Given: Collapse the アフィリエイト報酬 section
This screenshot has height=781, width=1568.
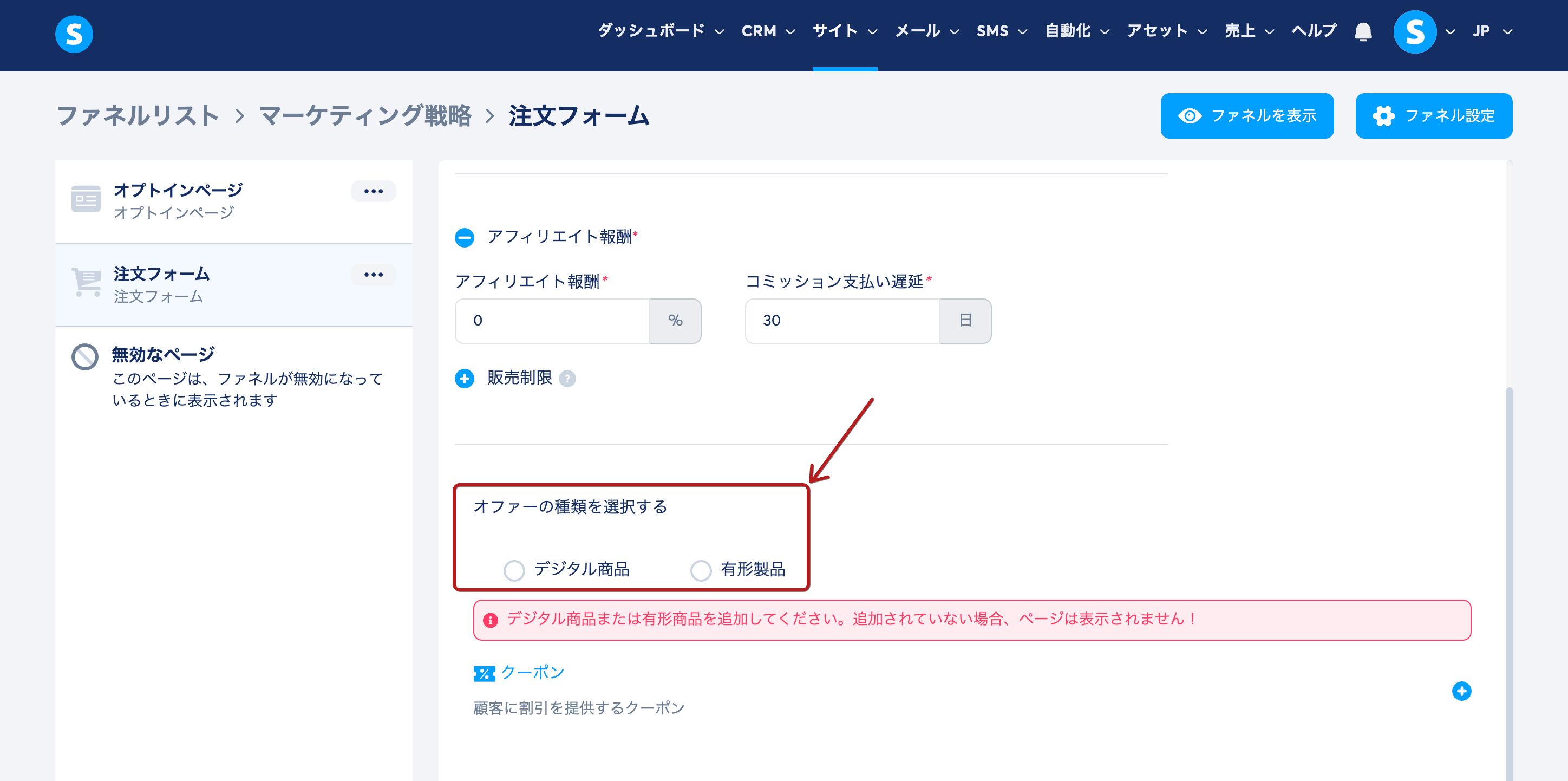Looking at the screenshot, I should pos(465,237).
